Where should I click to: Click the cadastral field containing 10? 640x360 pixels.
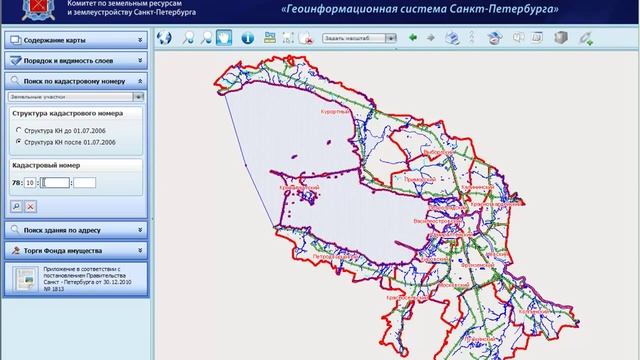click(x=30, y=182)
